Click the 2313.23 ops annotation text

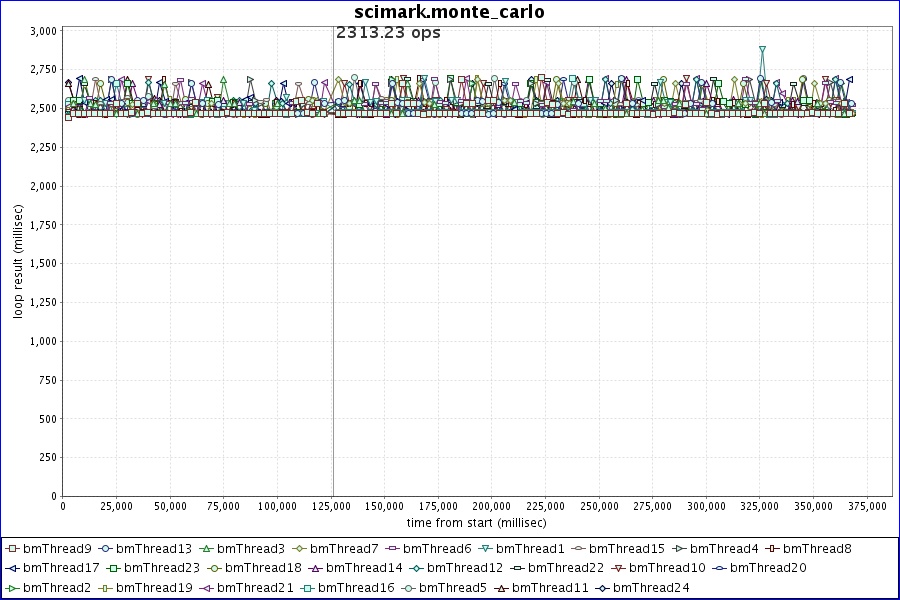click(388, 32)
